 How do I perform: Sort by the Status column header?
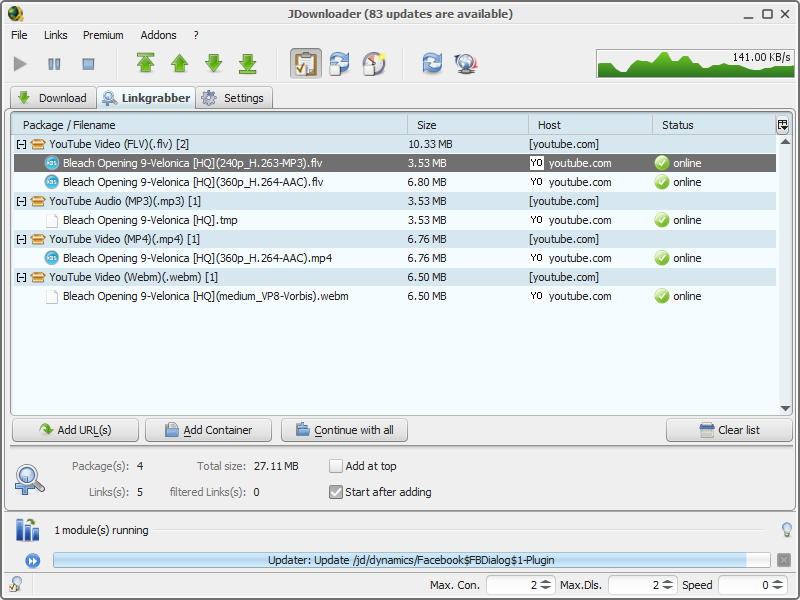714,125
